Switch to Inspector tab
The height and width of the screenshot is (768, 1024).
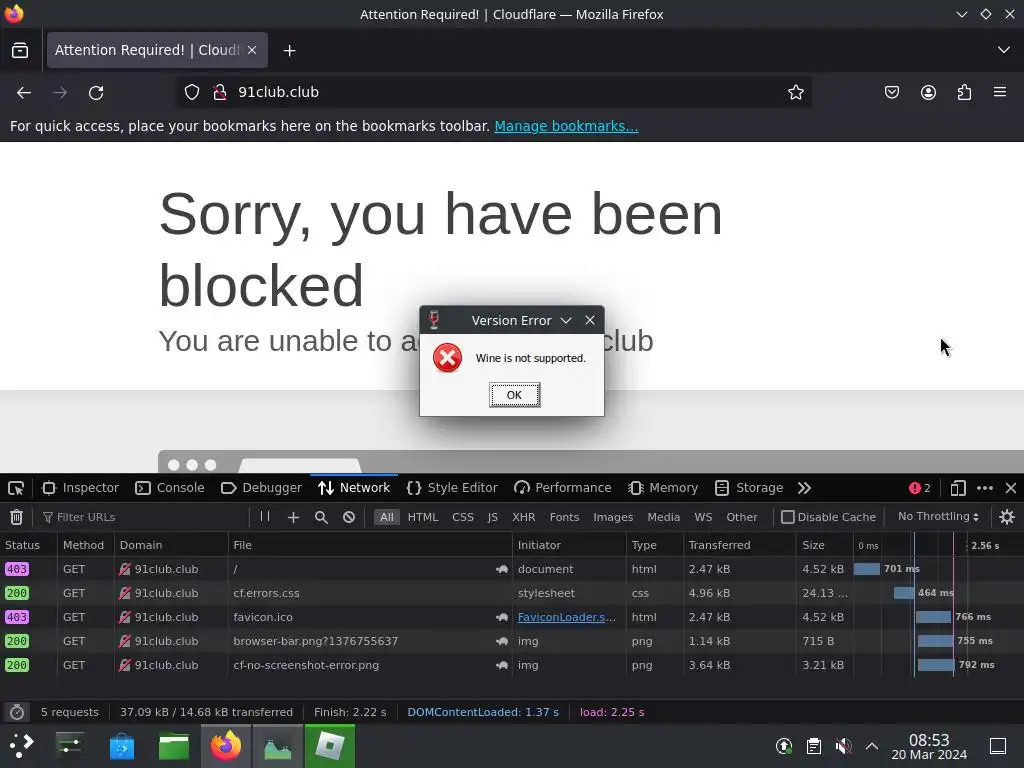pyautogui.click(x=80, y=488)
